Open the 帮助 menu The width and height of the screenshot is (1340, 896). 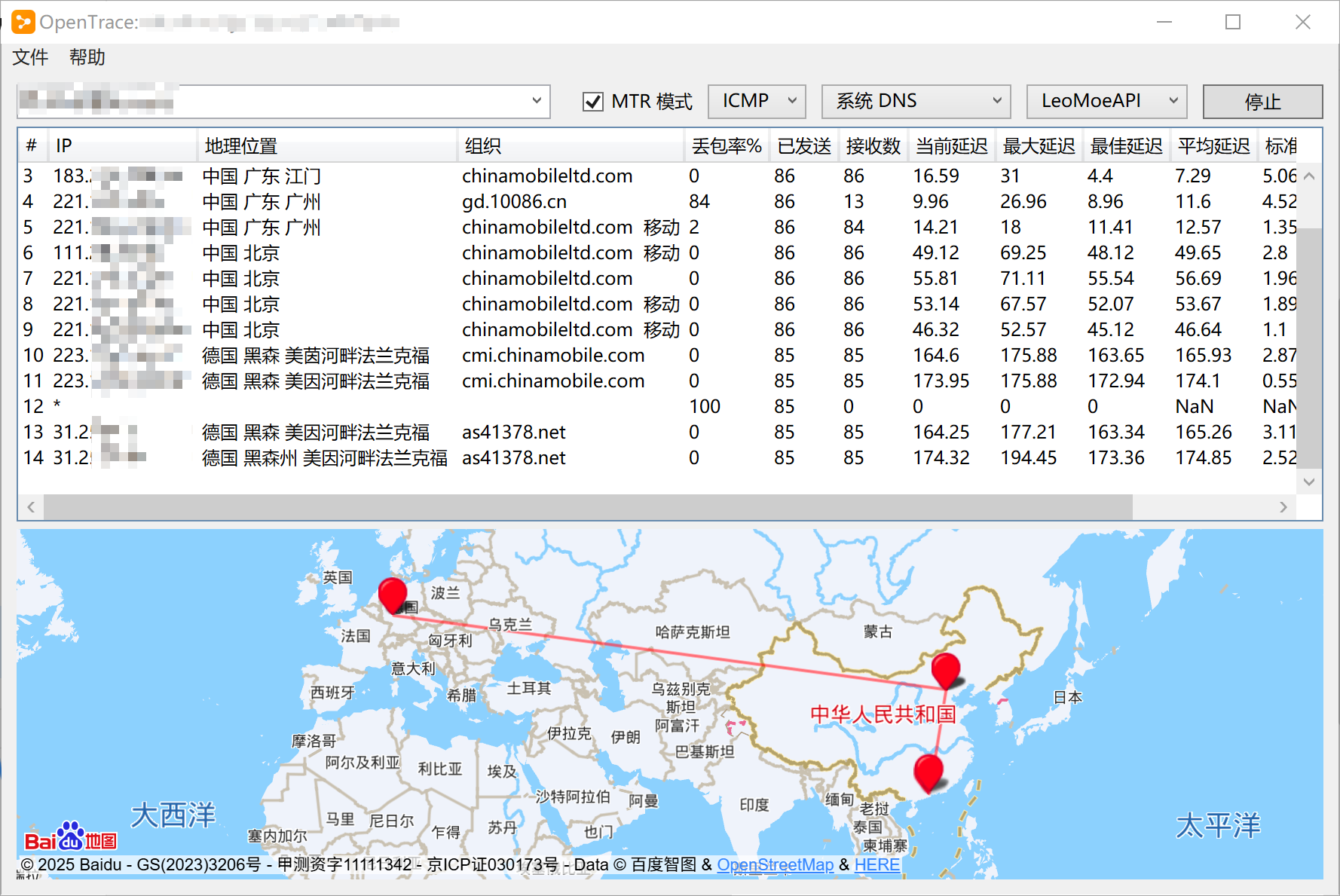87,57
